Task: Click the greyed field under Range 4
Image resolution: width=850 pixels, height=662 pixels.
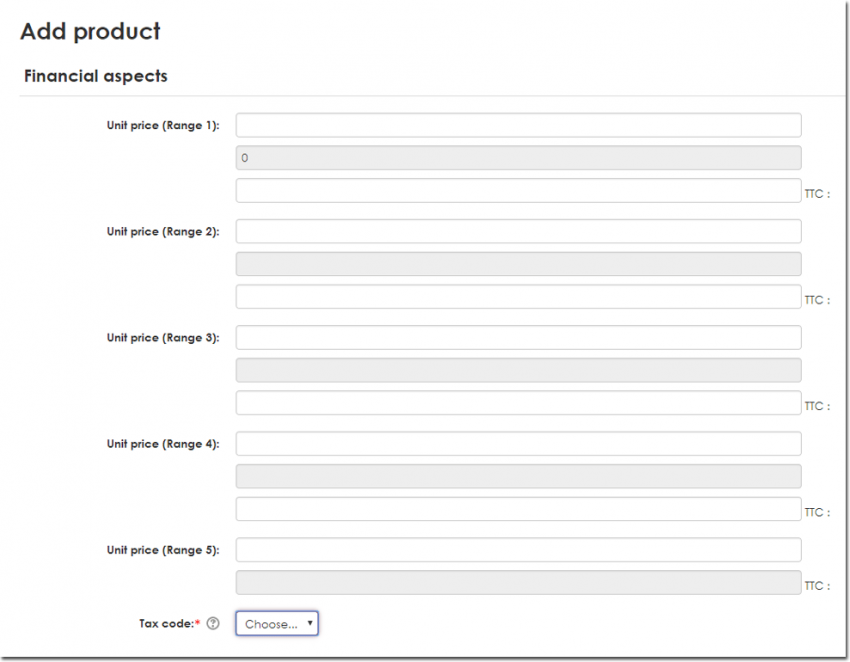Action: click(518, 476)
